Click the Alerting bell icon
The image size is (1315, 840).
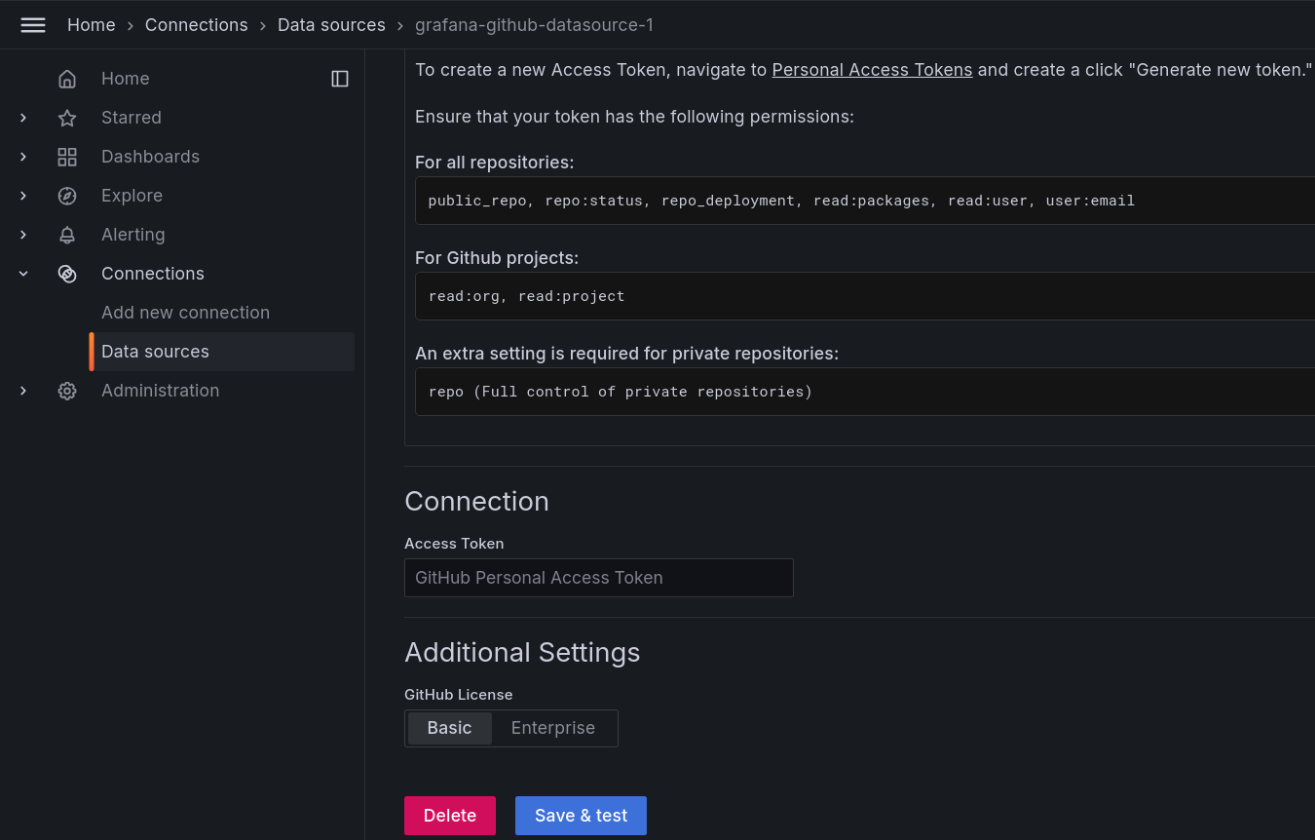click(67, 235)
